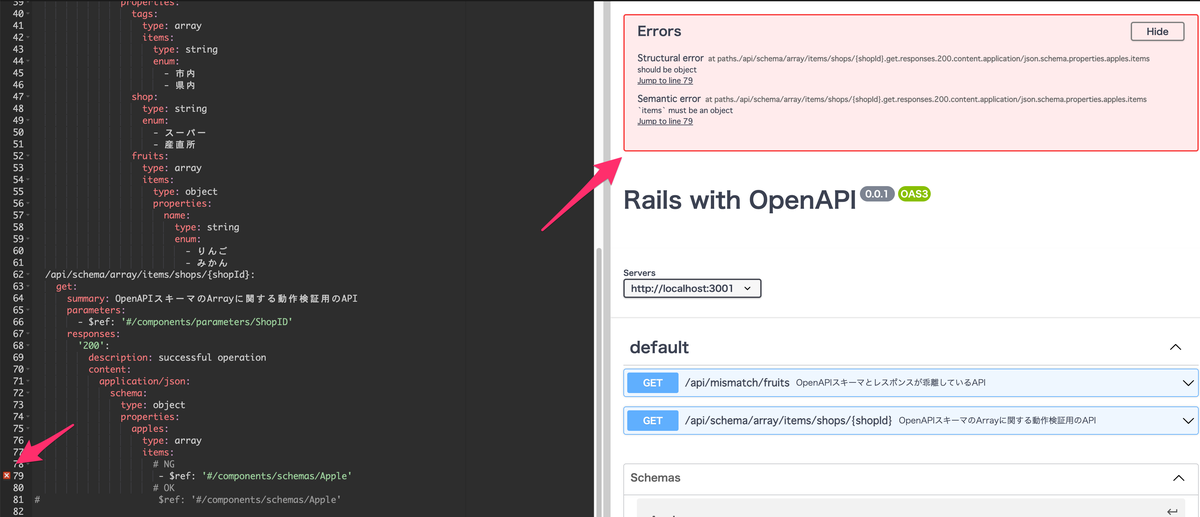Click 'description: successful operation' line

pyautogui.click(x=177, y=357)
